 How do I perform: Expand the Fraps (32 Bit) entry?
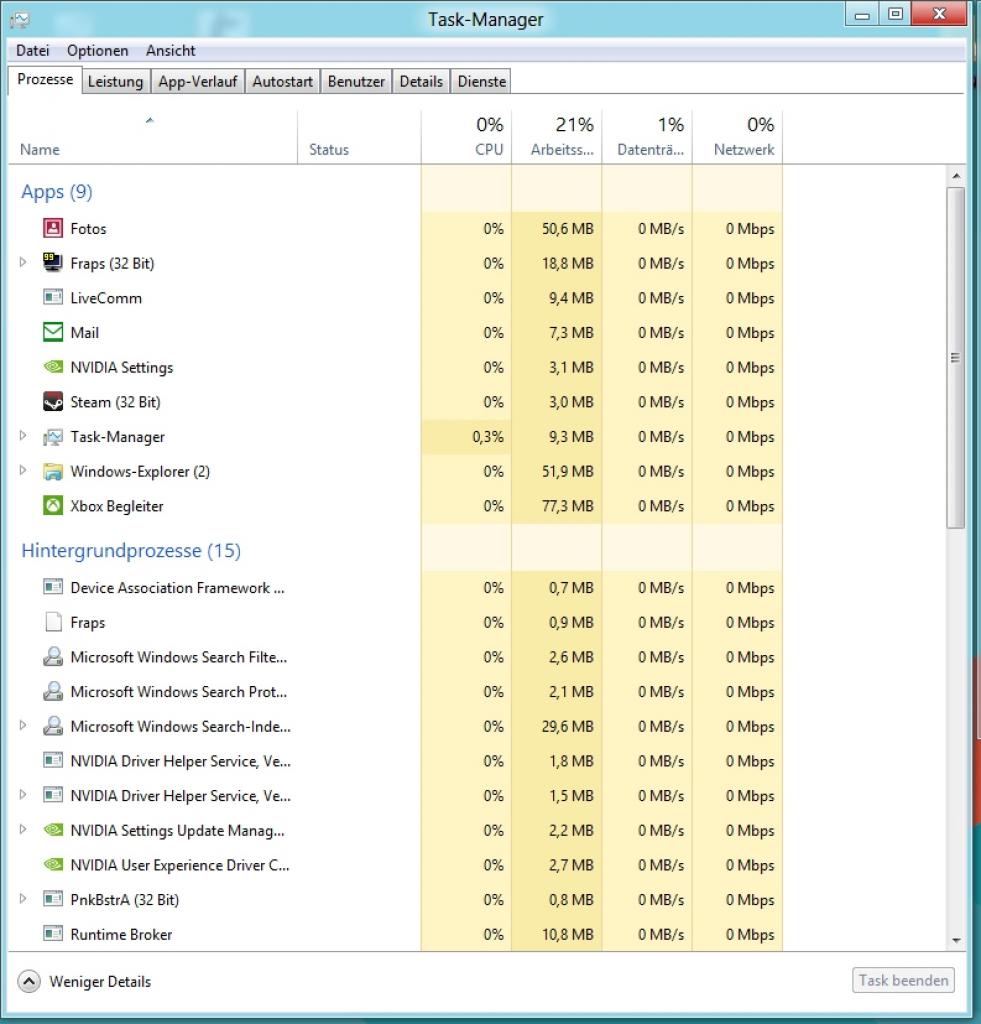click(23, 262)
